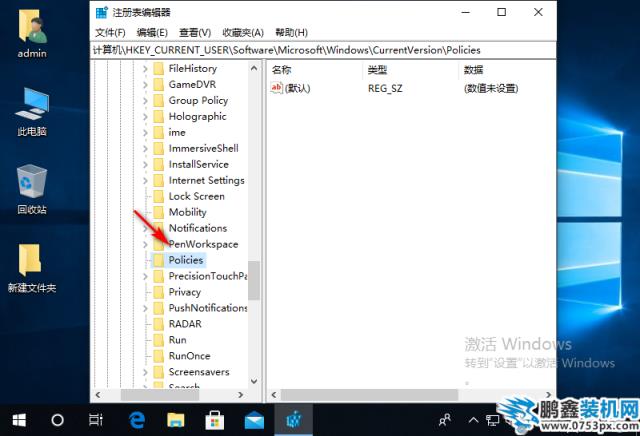The width and height of the screenshot is (640, 436).
Task: Click tree pane scroll down arrow
Action: pos(254,381)
